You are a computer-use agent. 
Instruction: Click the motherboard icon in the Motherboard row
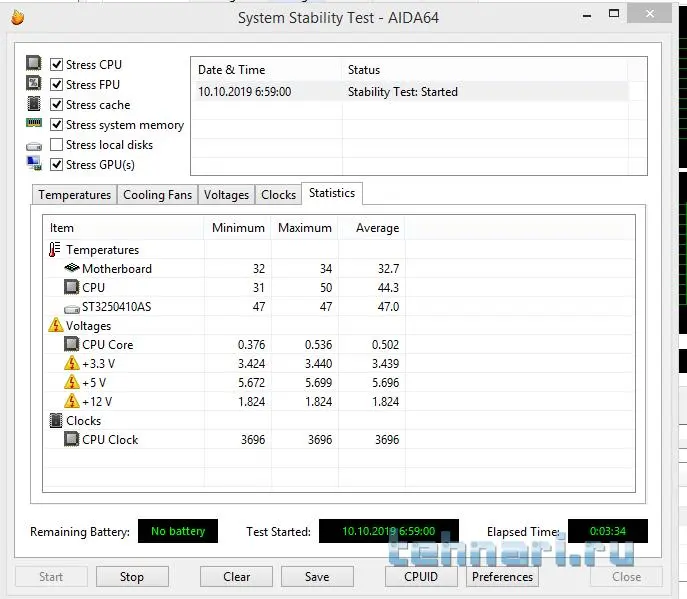[72, 268]
